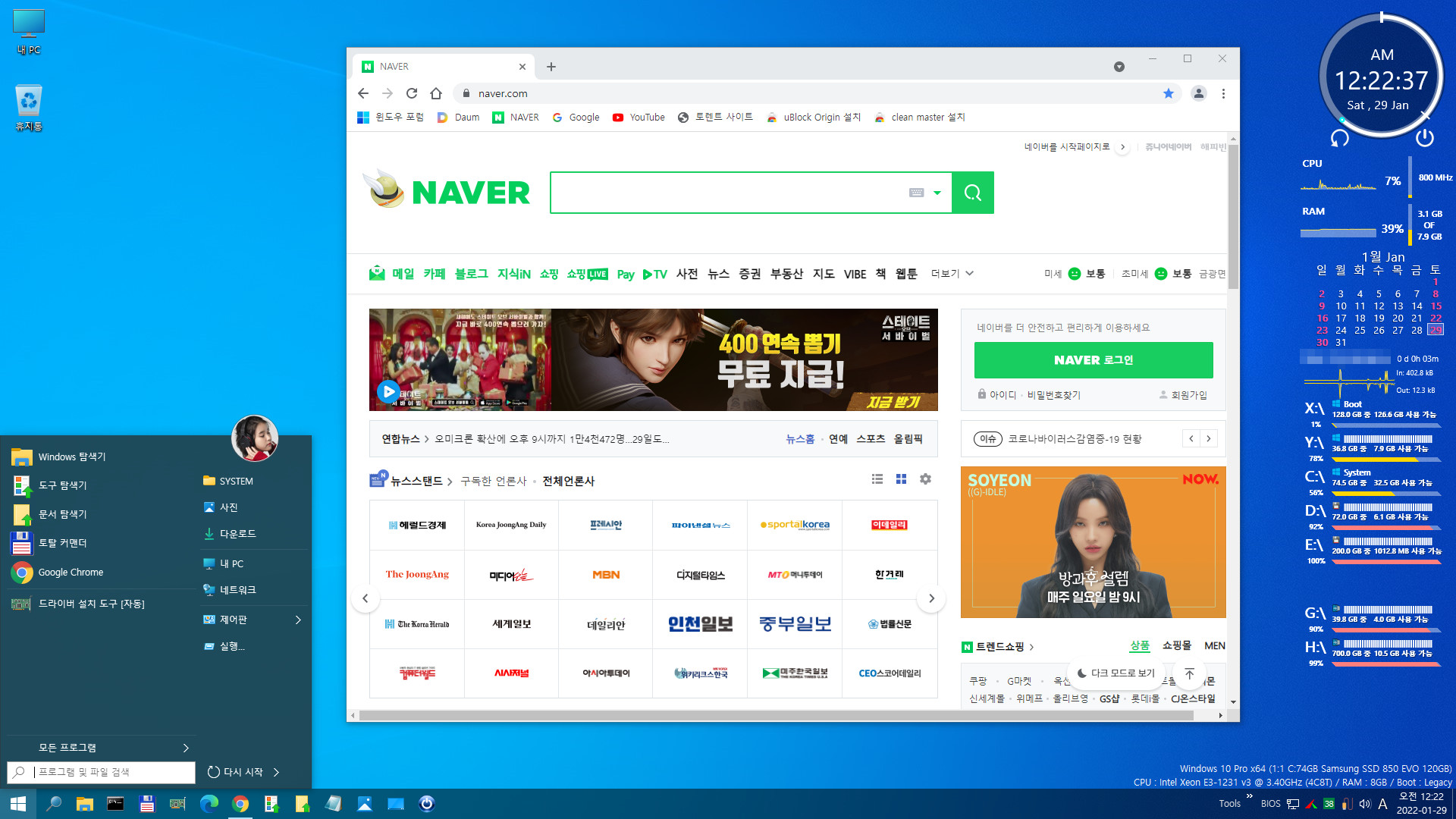Click the power icon on clock widget
The image size is (1456, 819).
[1425, 138]
